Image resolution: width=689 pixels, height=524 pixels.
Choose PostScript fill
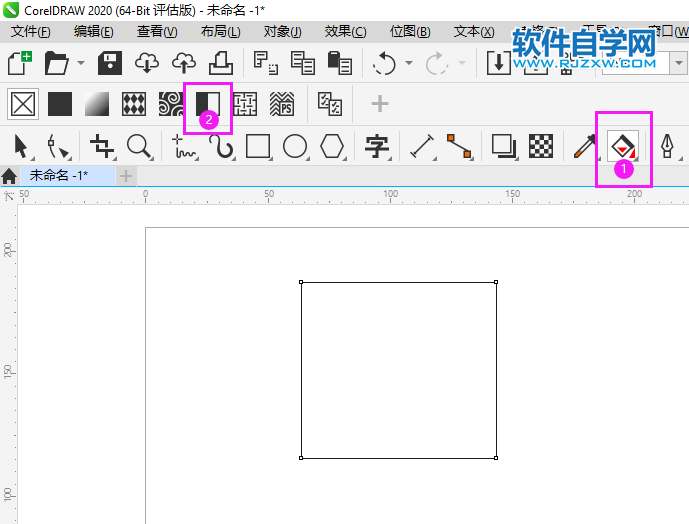click(282, 104)
